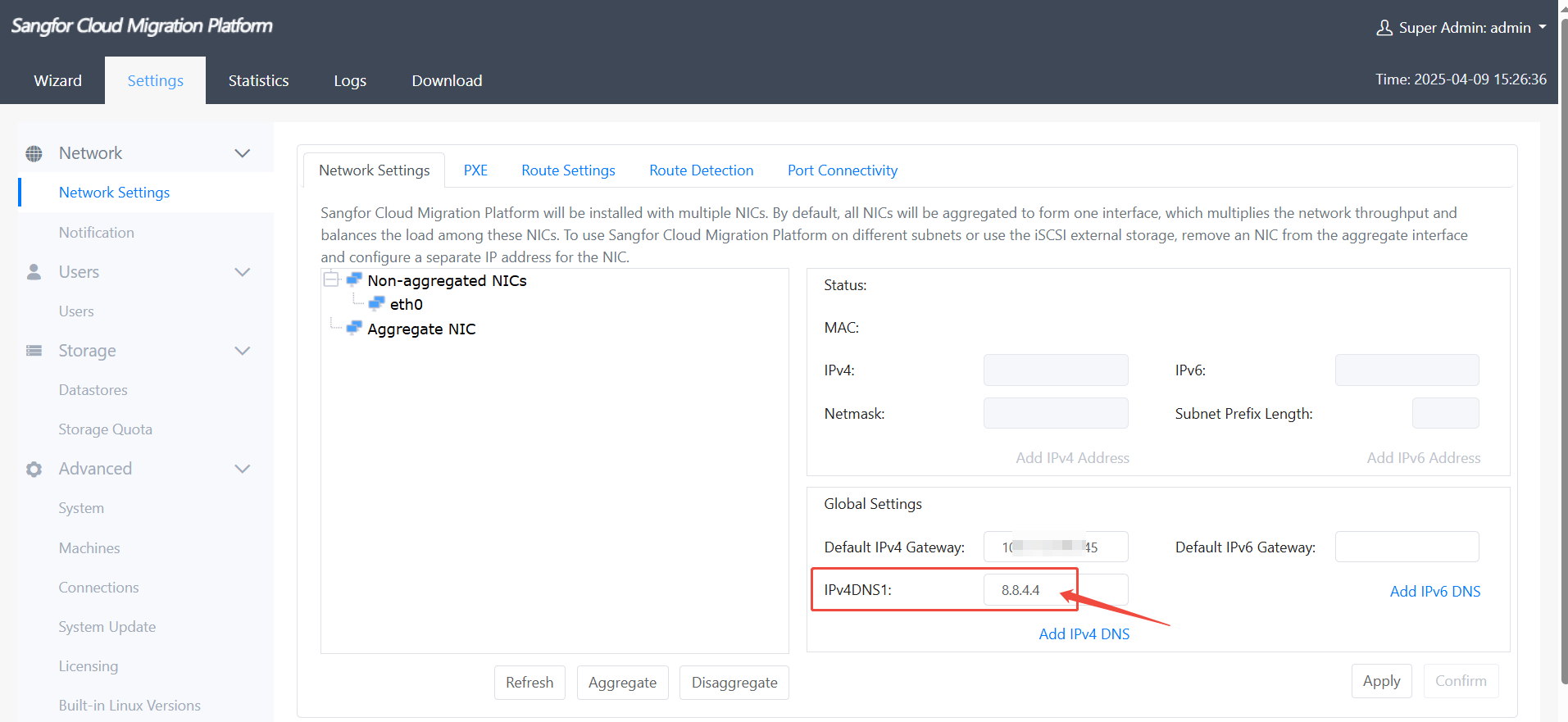Select eth0 in the NIC tree
Viewport: 1568px width, 722px height.
pos(407,304)
